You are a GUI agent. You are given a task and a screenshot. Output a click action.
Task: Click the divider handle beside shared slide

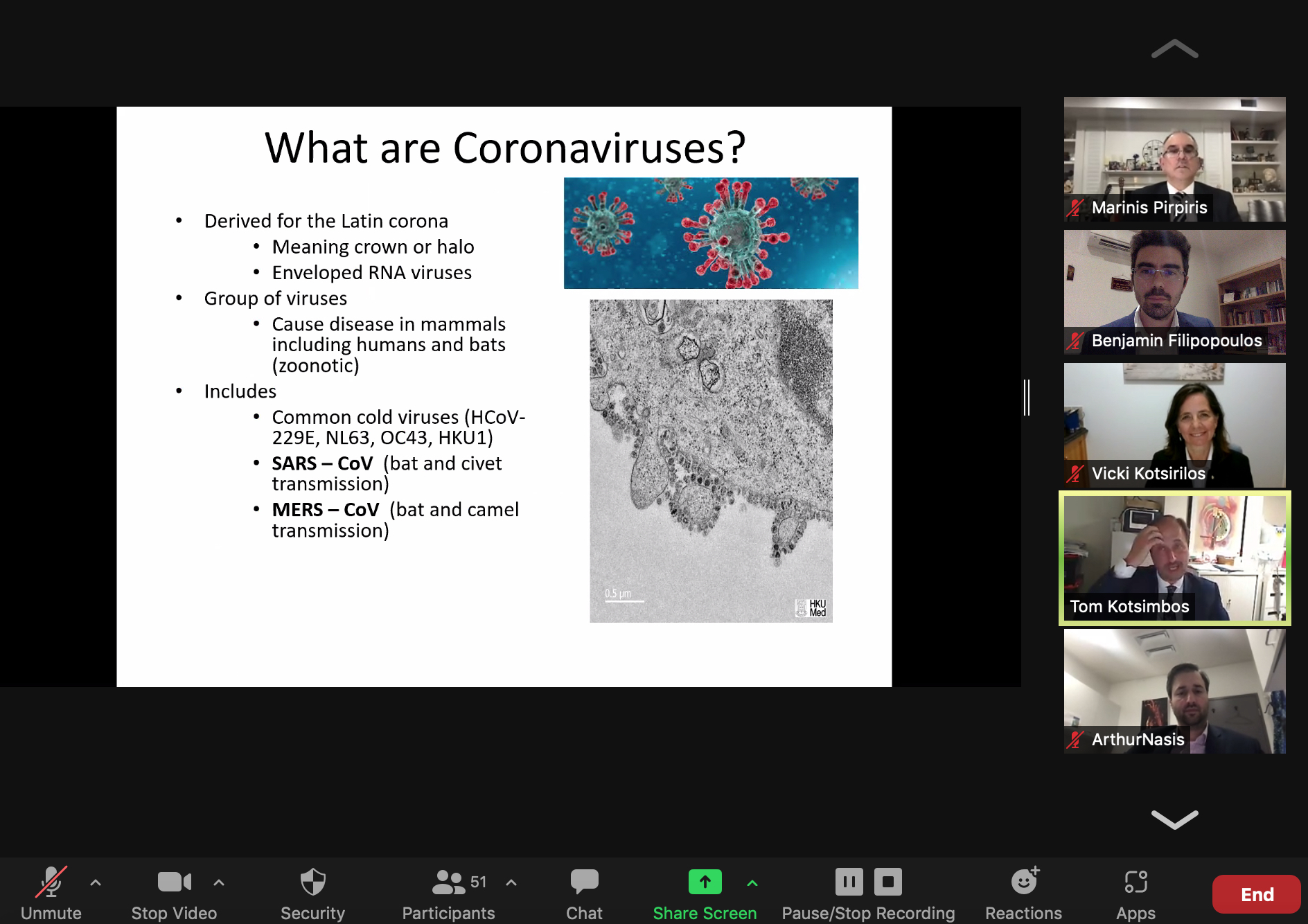coord(1027,398)
